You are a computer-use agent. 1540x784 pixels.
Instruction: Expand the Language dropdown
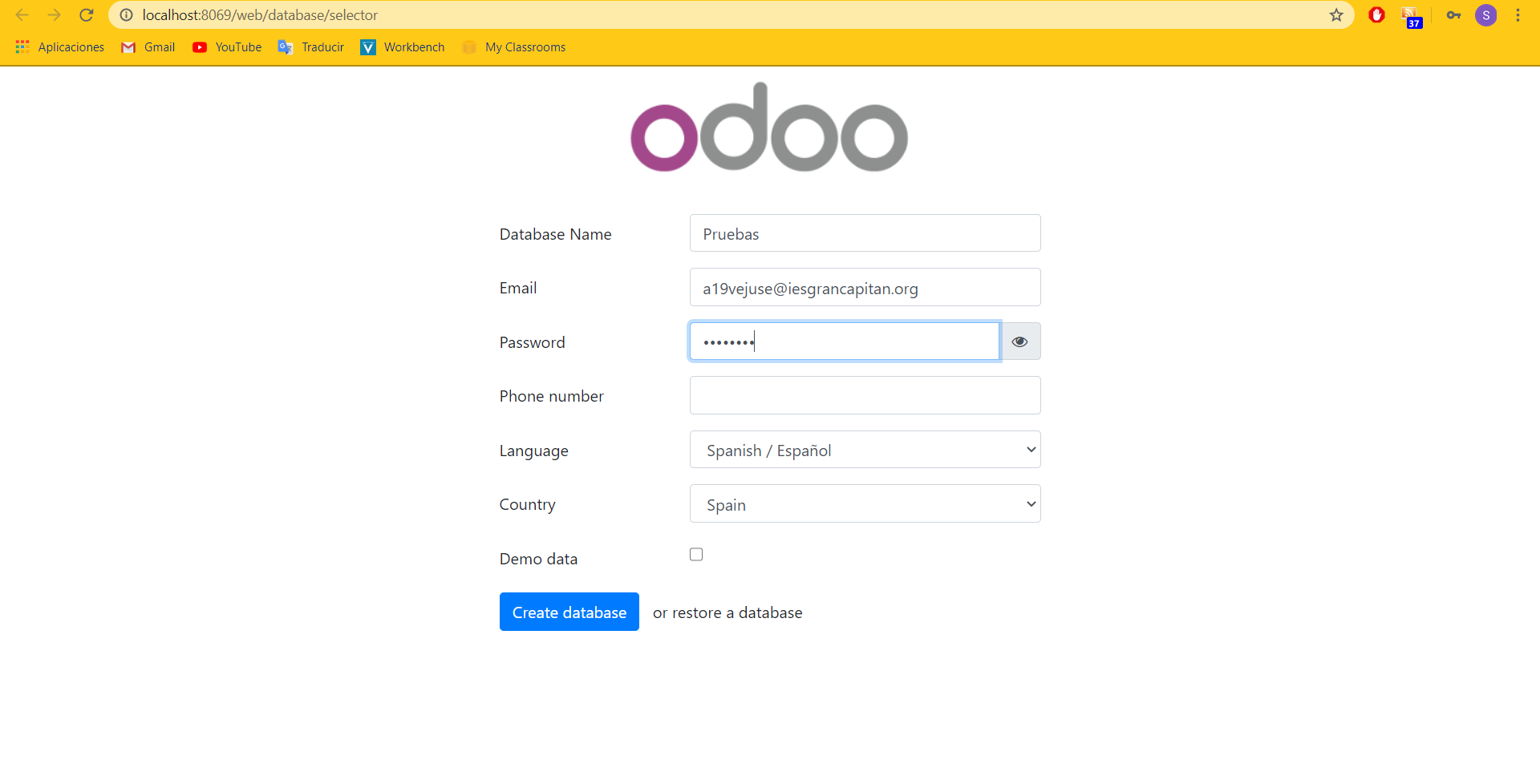coord(865,450)
